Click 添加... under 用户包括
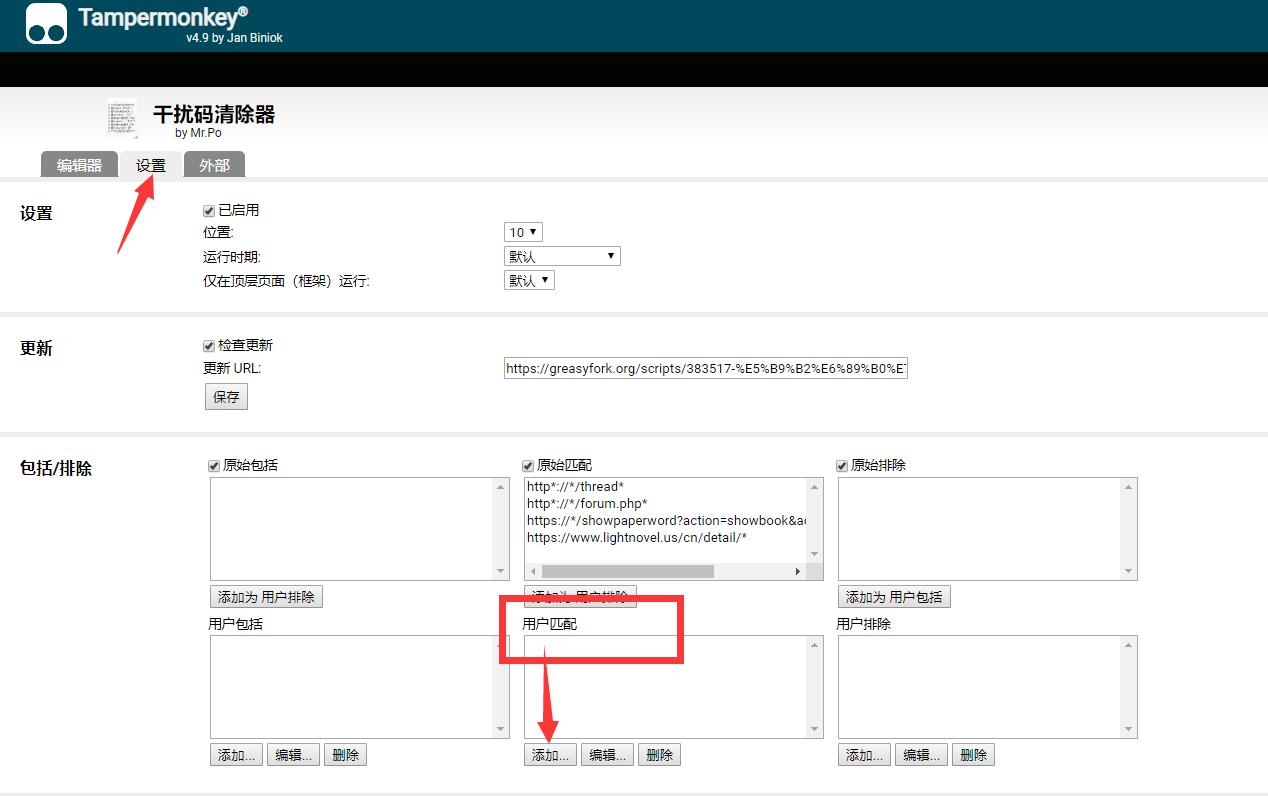This screenshot has width=1268, height=796. click(236, 755)
